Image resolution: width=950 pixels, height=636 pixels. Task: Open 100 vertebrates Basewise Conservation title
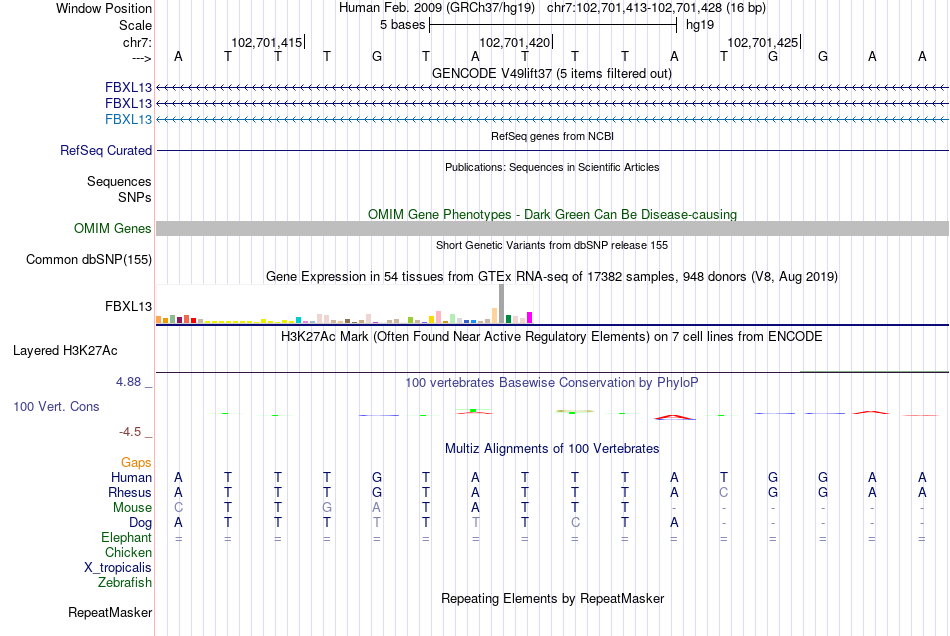pos(551,383)
